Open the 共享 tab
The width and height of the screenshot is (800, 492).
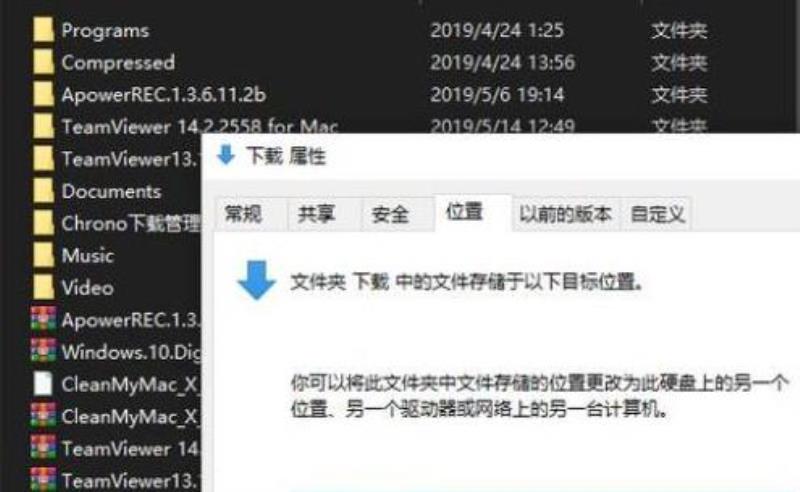(317, 214)
